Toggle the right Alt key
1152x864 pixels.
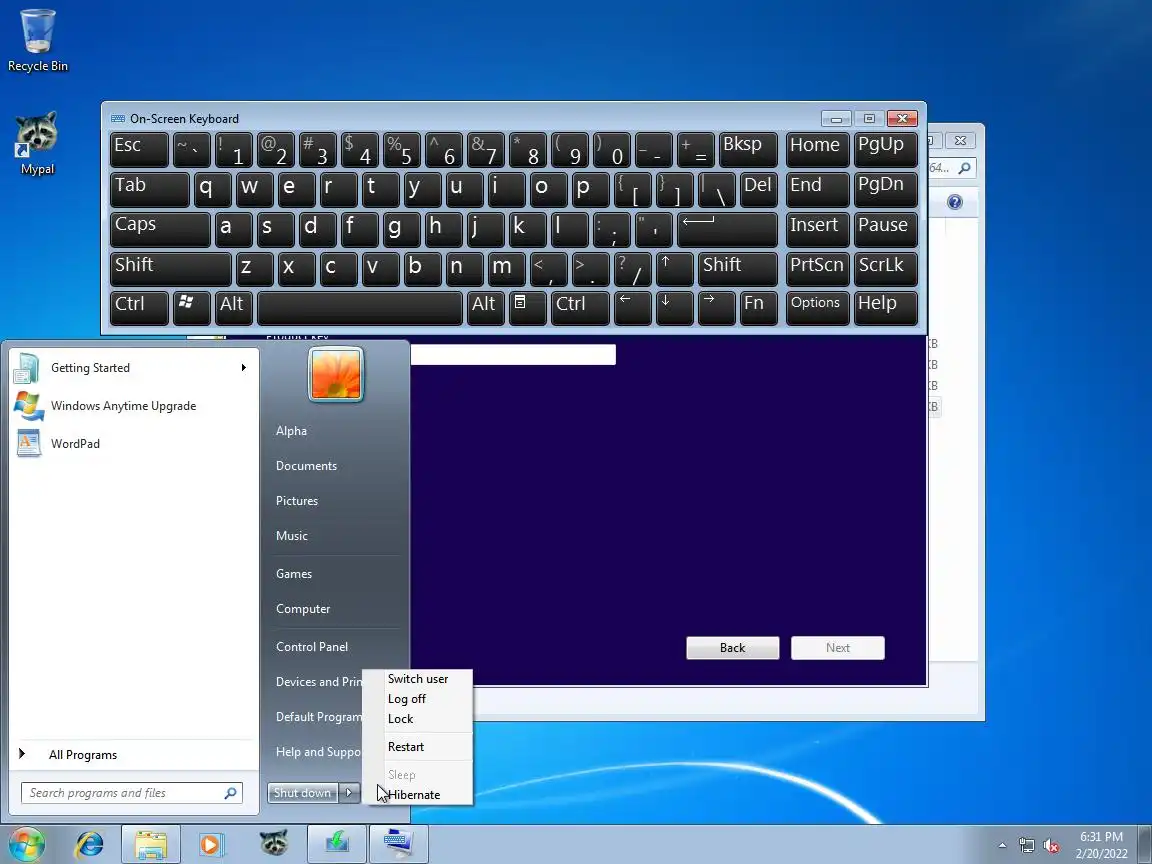[485, 308]
